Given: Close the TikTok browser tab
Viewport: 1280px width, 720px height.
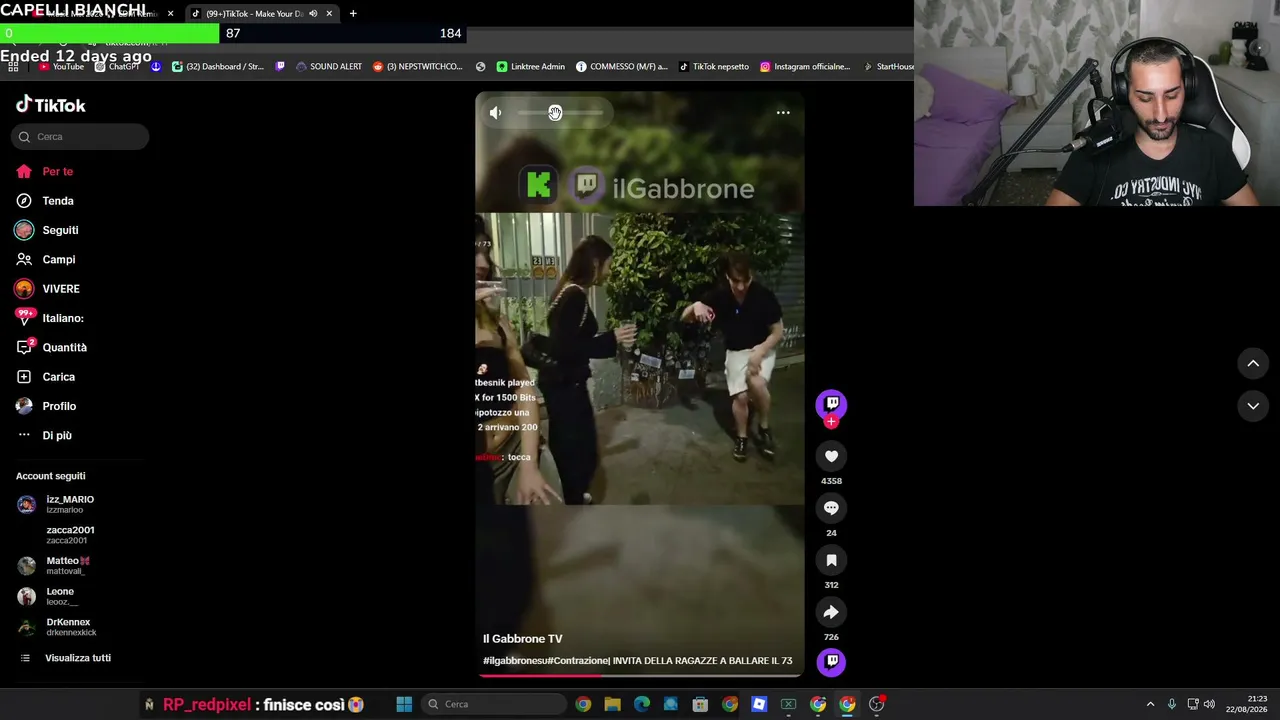Looking at the screenshot, I should tap(329, 14).
